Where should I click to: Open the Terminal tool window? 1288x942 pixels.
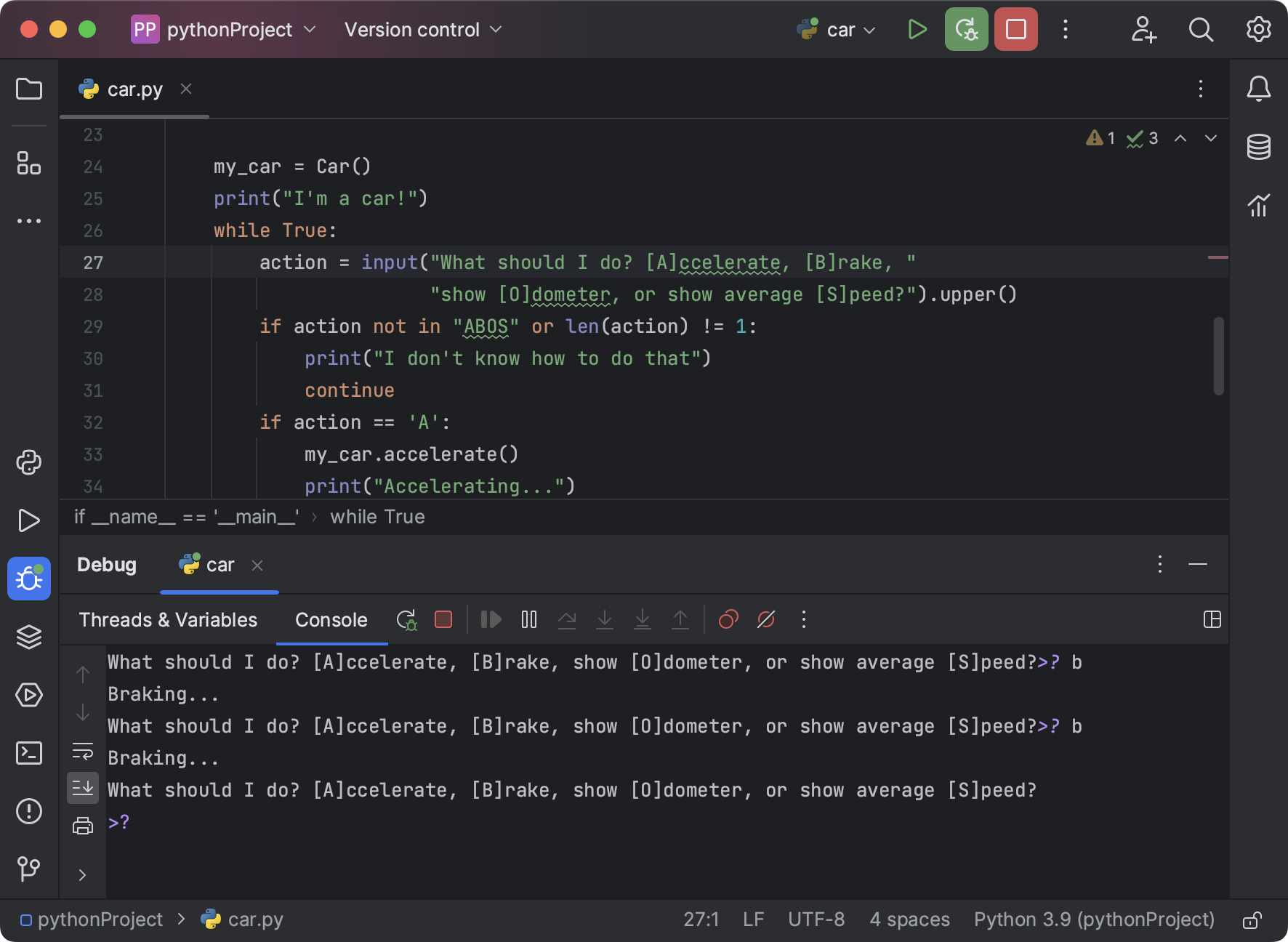(x=29, y=753)
